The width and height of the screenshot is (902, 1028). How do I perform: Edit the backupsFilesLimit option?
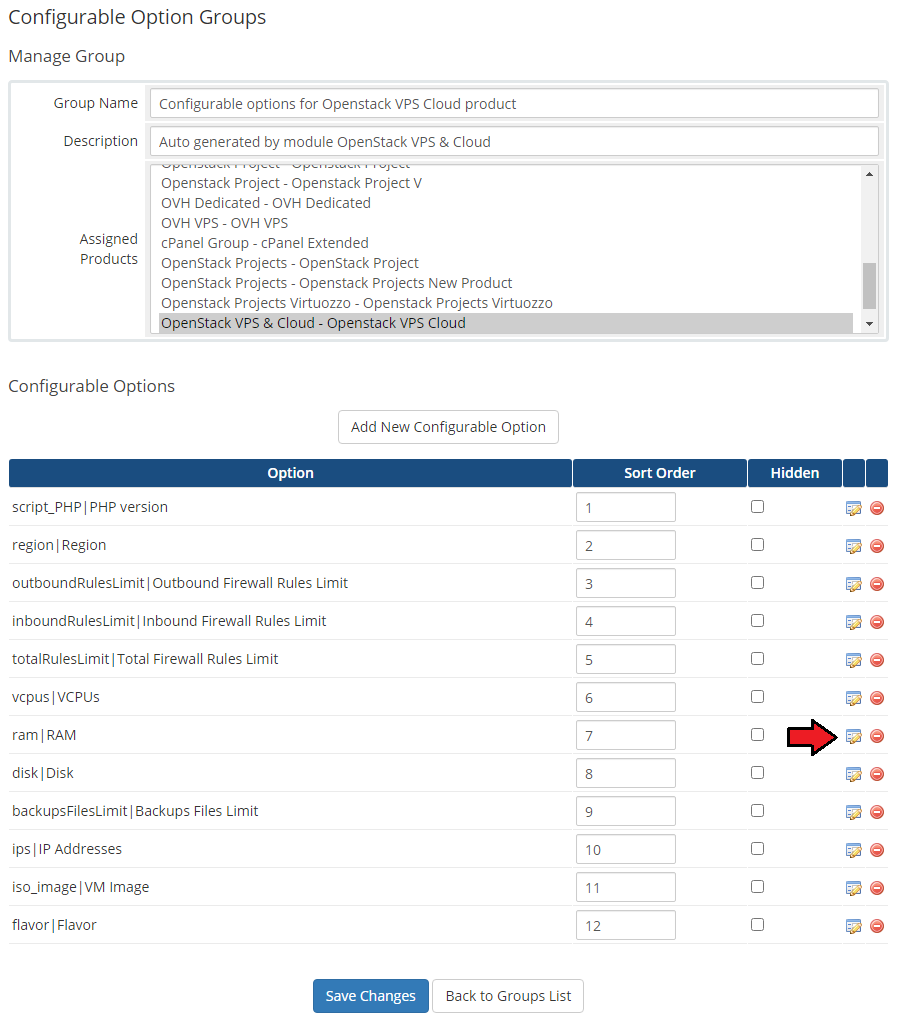(x=853, y=812)
